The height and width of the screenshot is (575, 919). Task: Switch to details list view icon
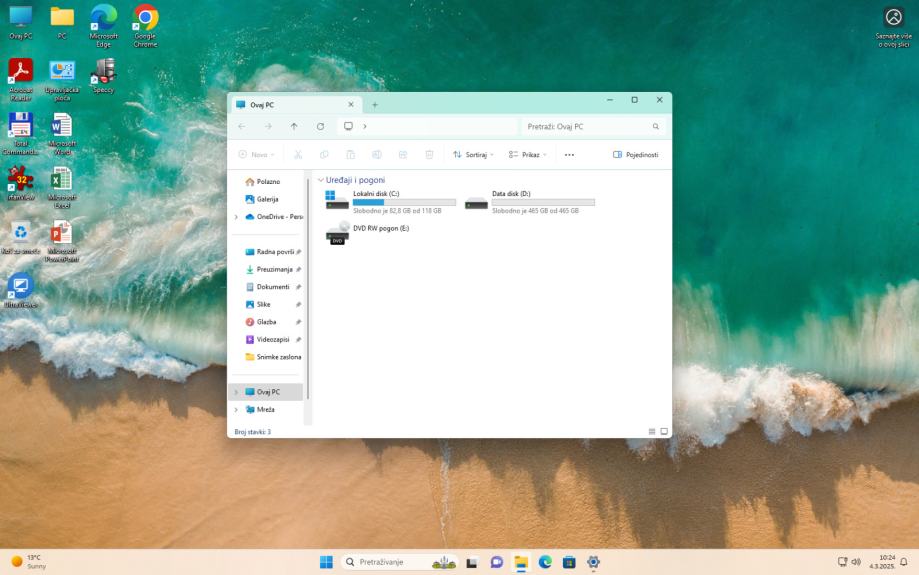(652, 431)
